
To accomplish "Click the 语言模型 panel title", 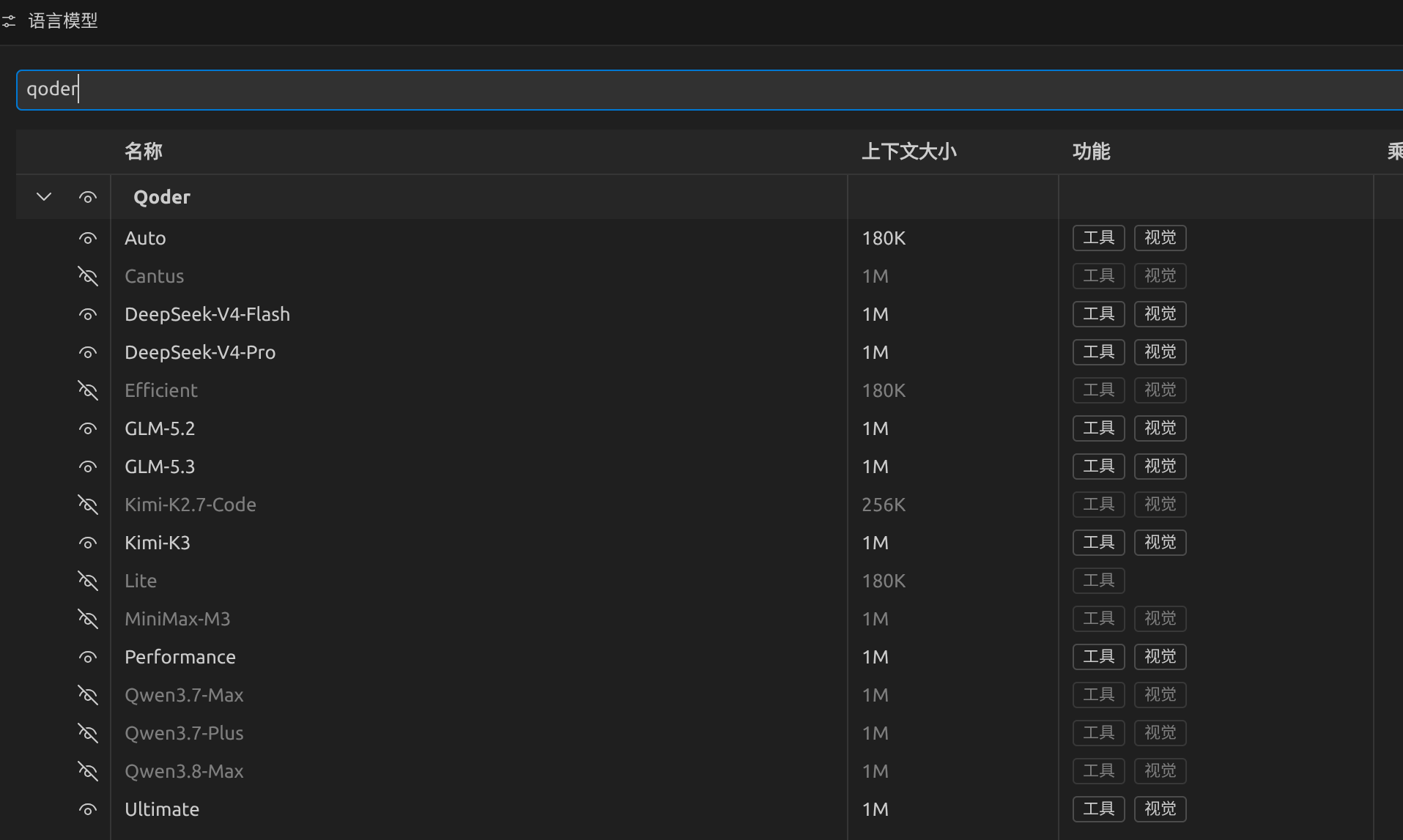I will coord(63,21).
